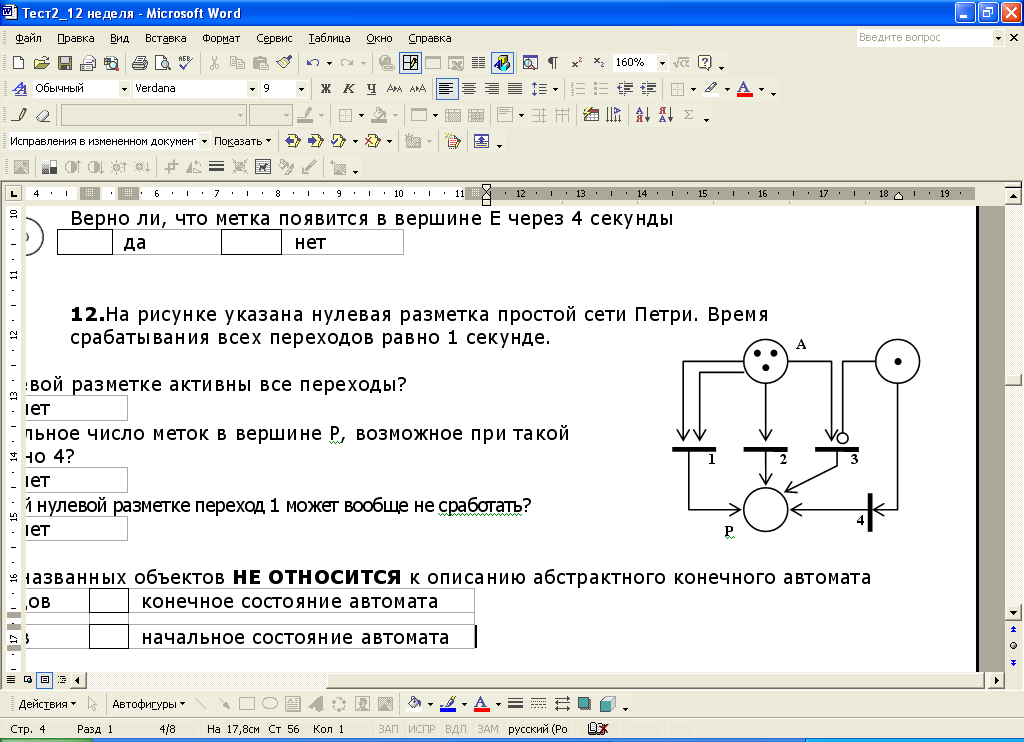Click the ЗАМ status bar indicator
Screen dimensions: 1024x742
487,729
